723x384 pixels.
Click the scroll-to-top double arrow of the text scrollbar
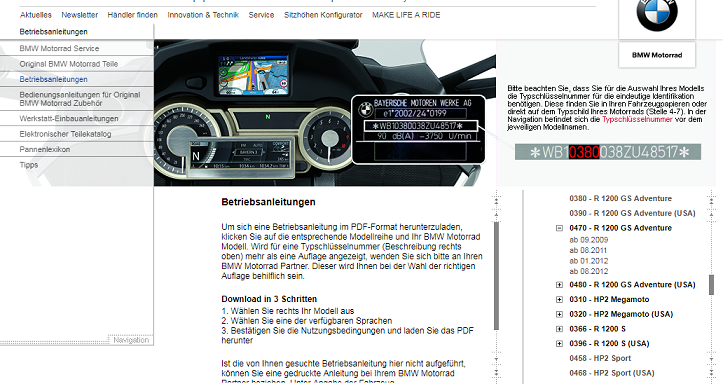pyautogui.click(x=496, y=200)
